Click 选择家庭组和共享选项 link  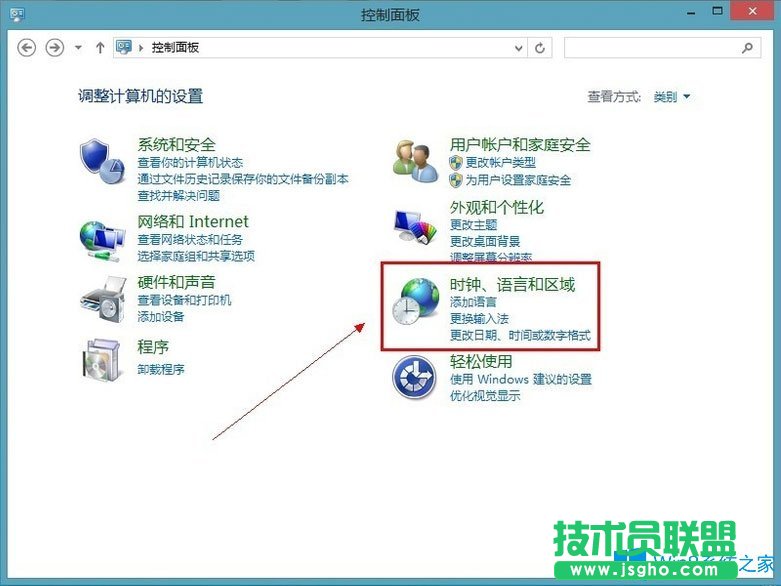pos(196,256)
